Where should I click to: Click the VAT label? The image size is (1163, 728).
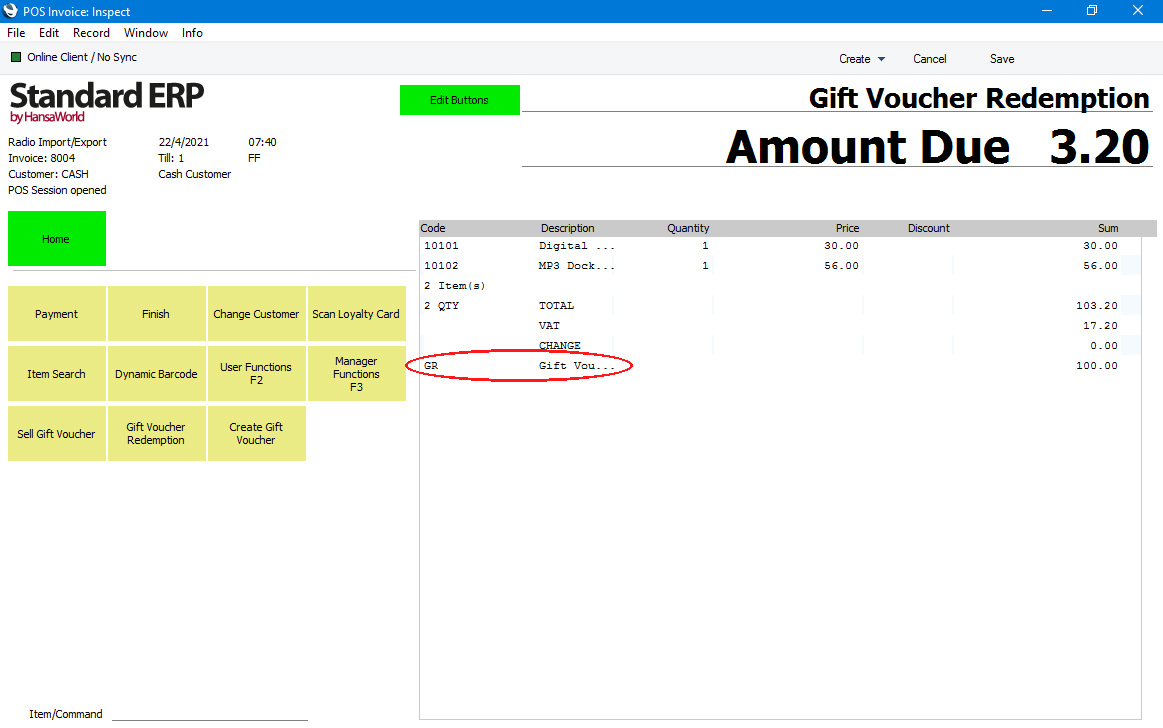(x=549, y=325)
